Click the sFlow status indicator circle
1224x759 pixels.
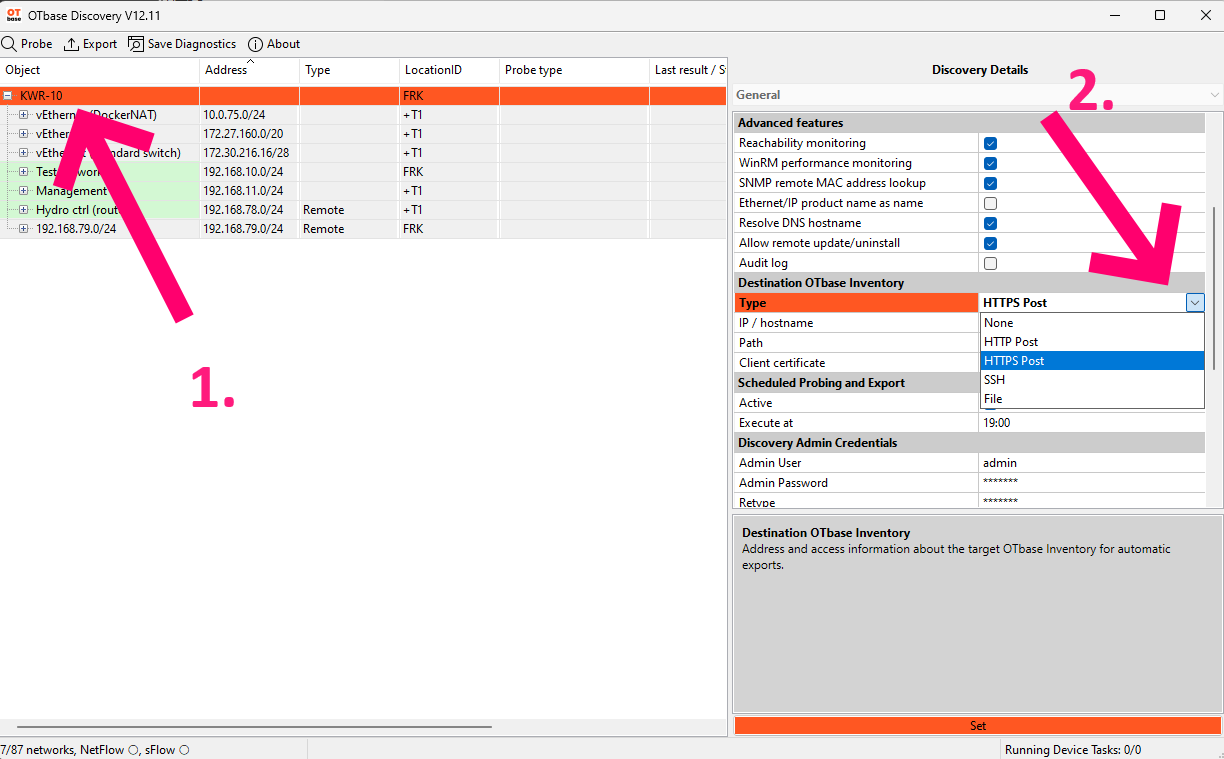[184, 750]
